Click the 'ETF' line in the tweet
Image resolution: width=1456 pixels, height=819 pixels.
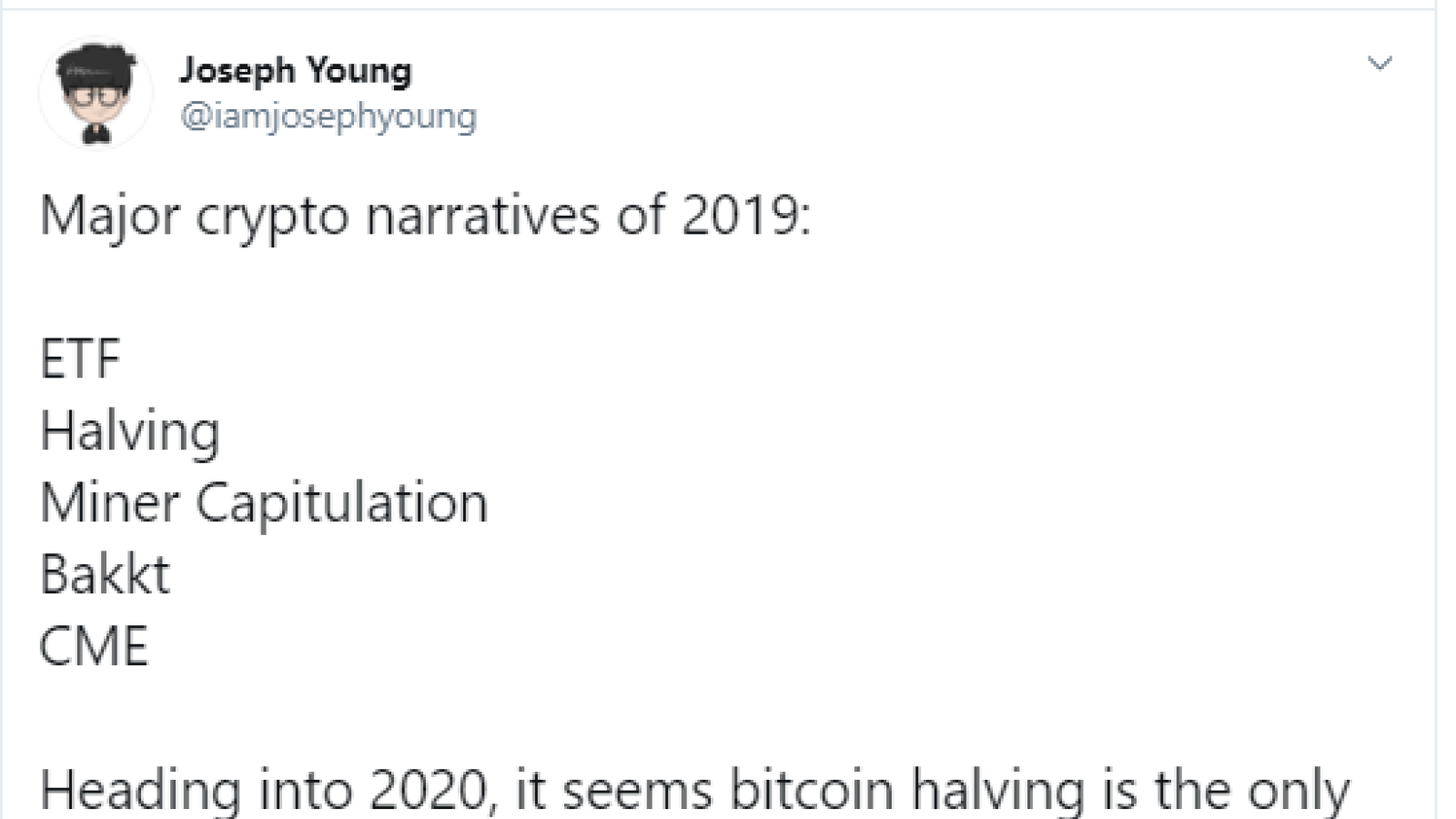[80, 359]
